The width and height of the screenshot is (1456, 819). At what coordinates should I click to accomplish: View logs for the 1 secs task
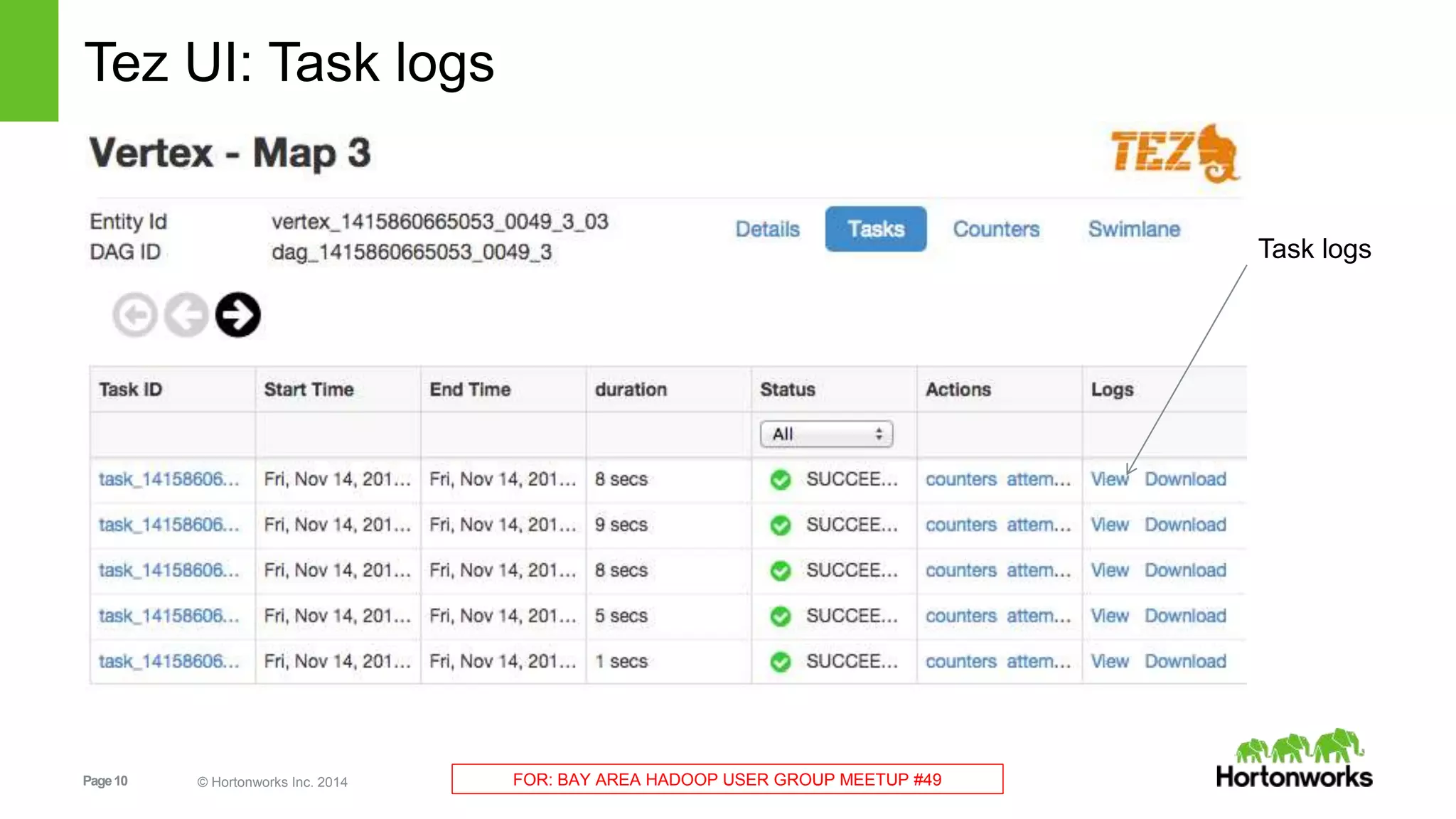[1110, 661]
